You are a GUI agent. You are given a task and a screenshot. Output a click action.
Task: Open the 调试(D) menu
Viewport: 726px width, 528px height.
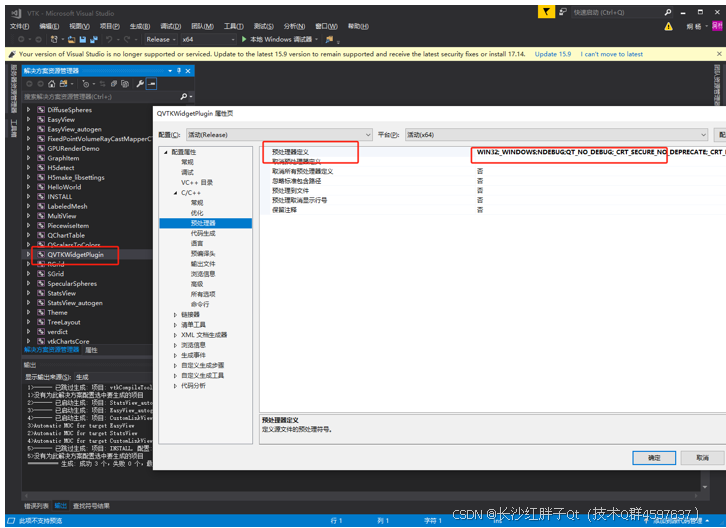(170, 26)
